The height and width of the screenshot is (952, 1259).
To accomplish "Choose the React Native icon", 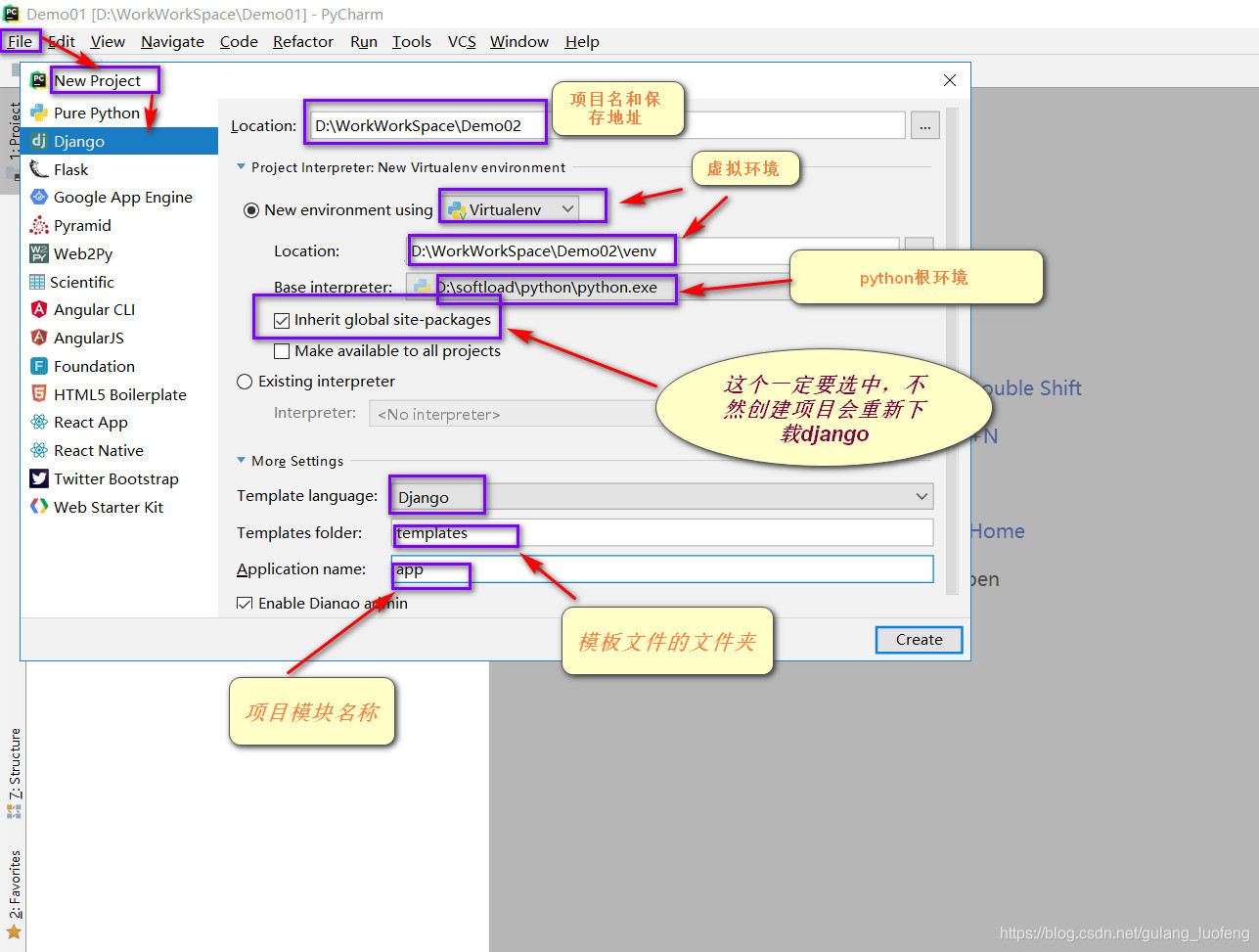I will pos(39,450).
